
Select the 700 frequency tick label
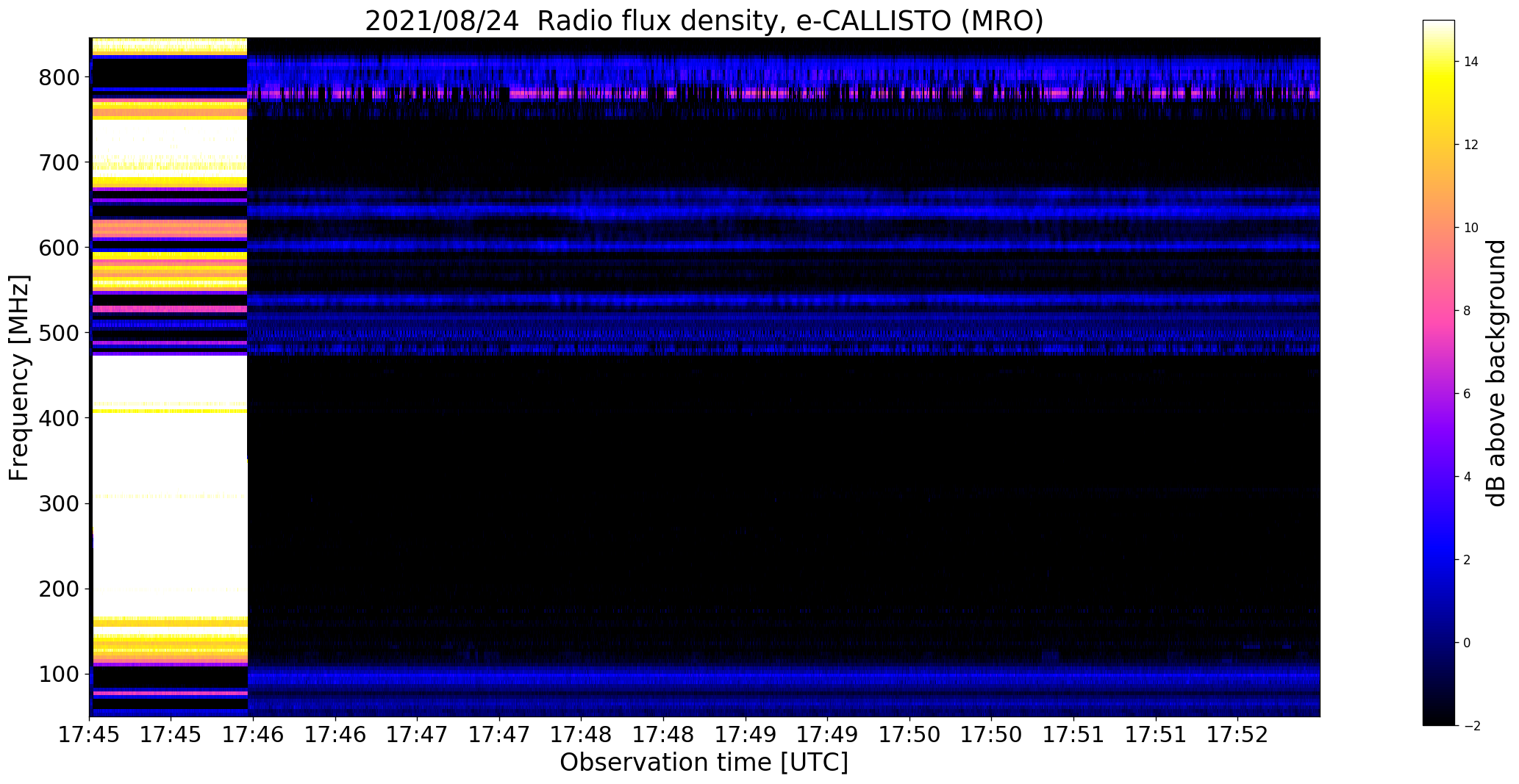click(58, 162)
